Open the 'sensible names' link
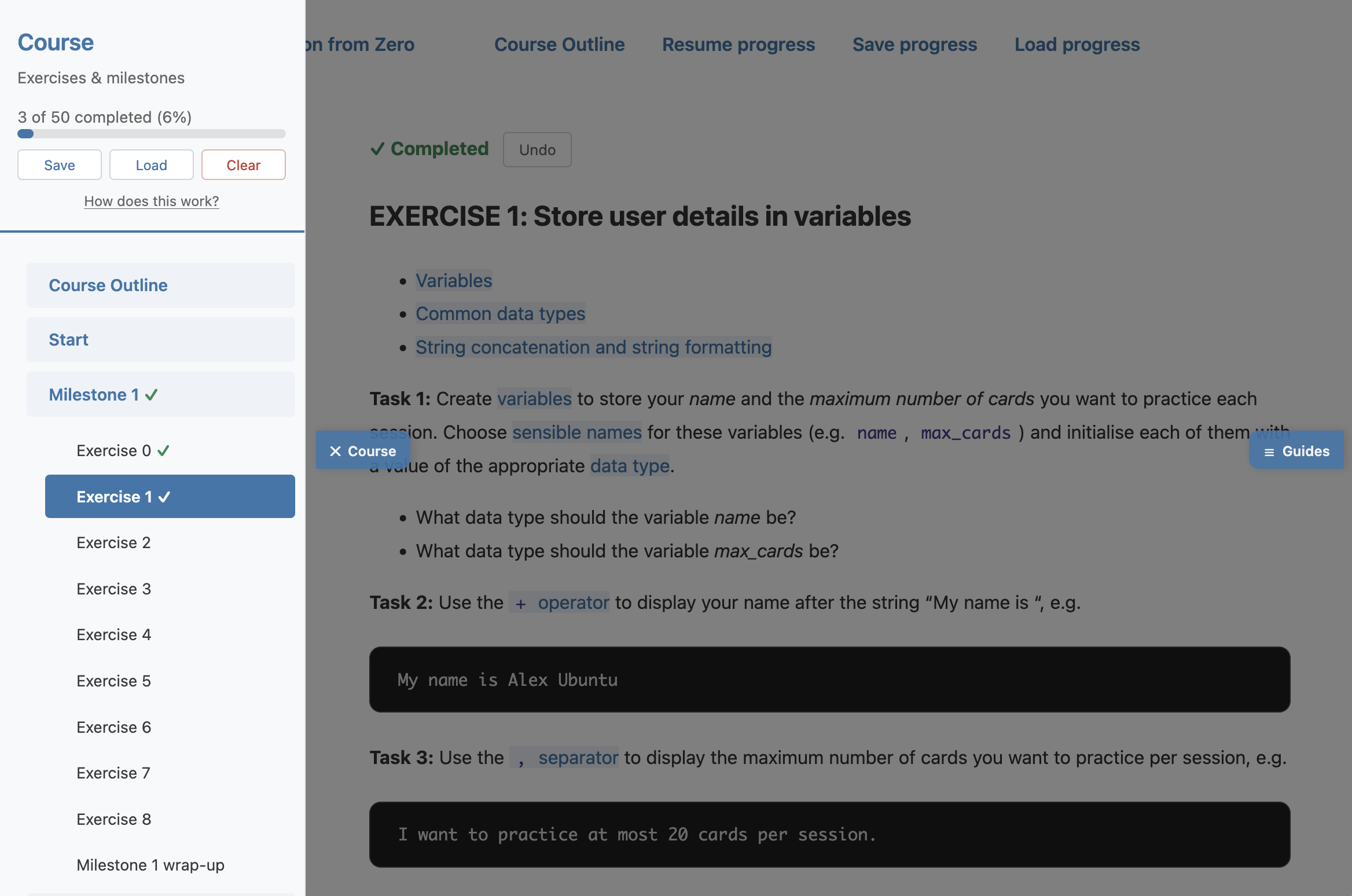Screen dimensions: 1352x896 [x=577, y=432]
